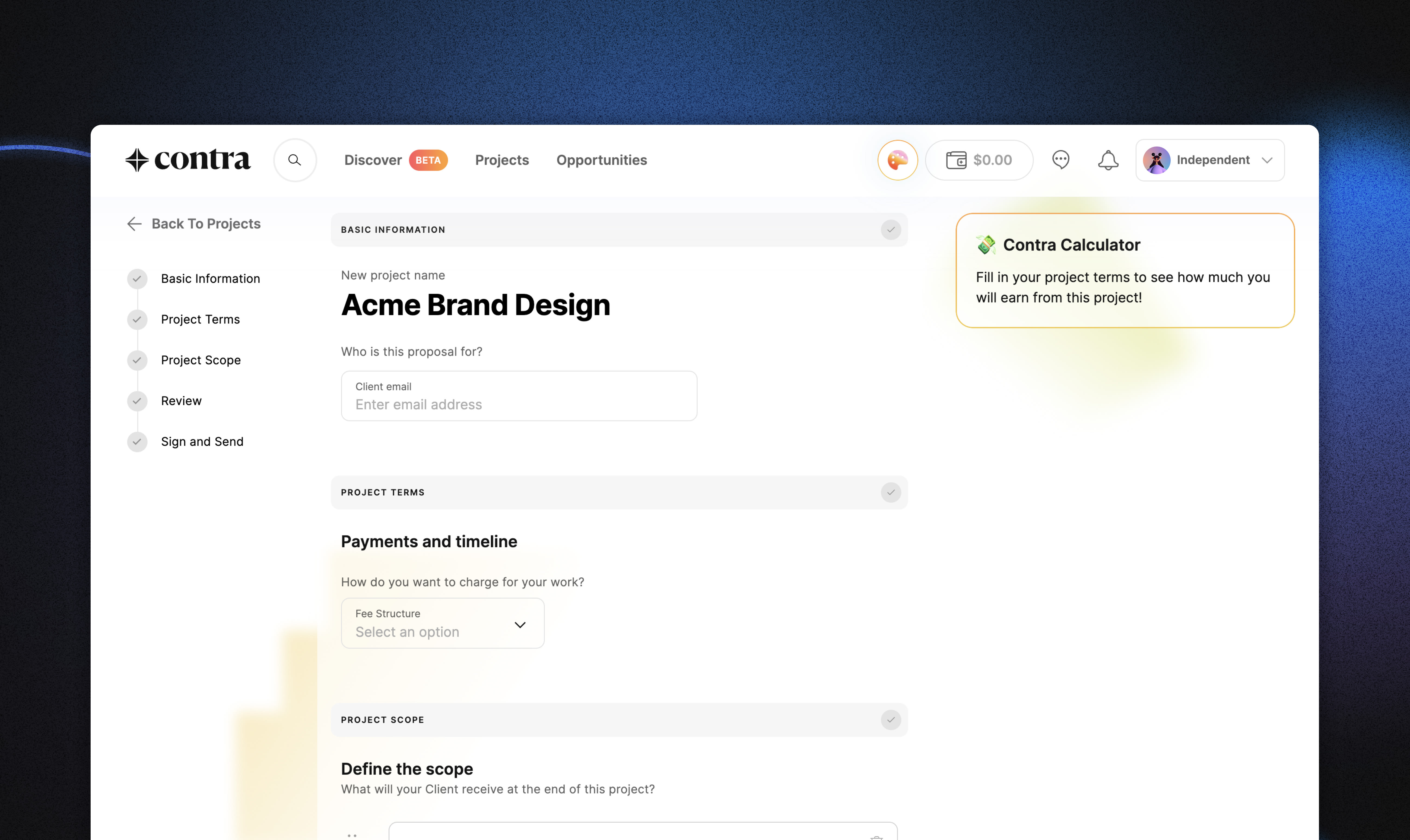The image size is (1410, 840).
Task: Click the Fee Structure chevron arrow
Action: tap(520, 625)
